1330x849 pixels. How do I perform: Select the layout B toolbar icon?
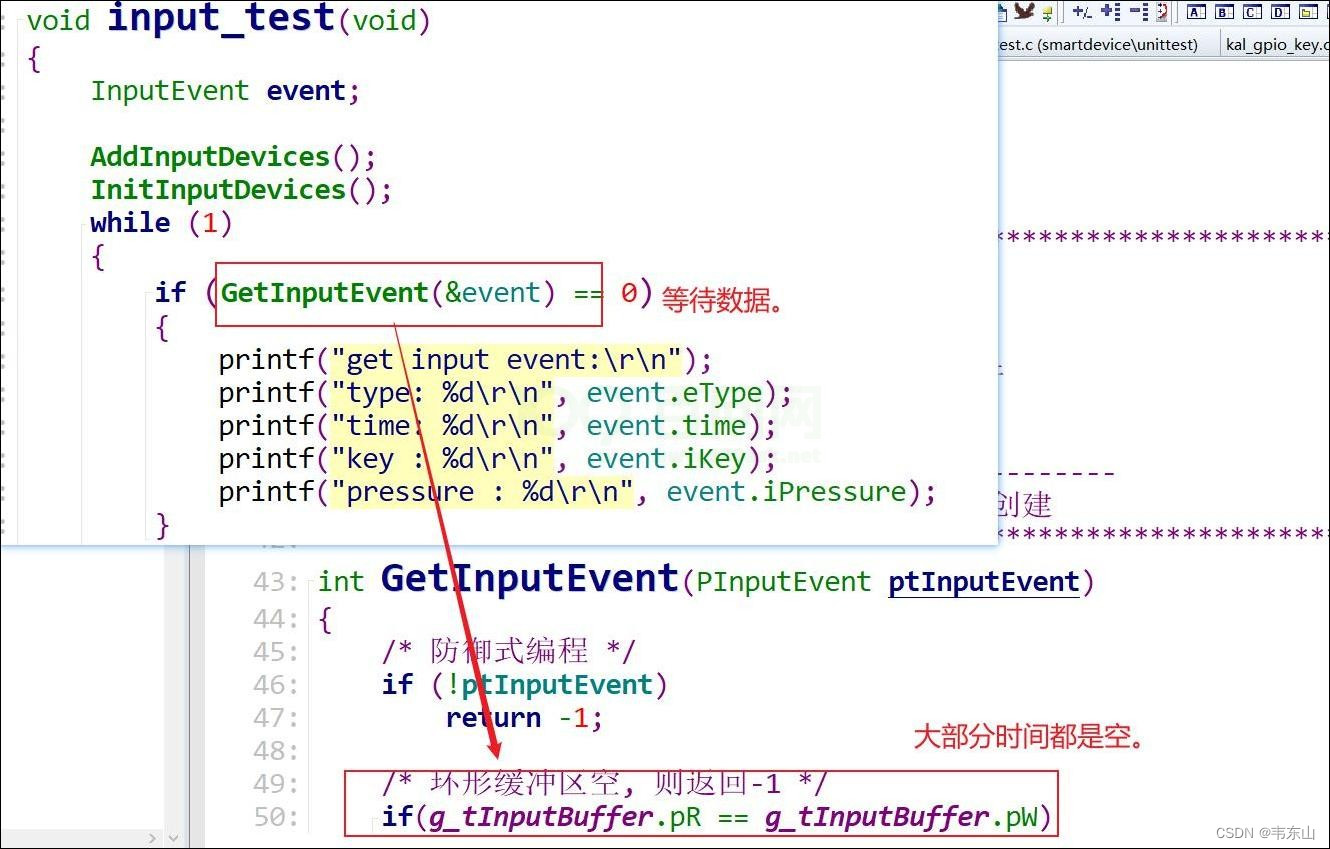point(1224,12)
